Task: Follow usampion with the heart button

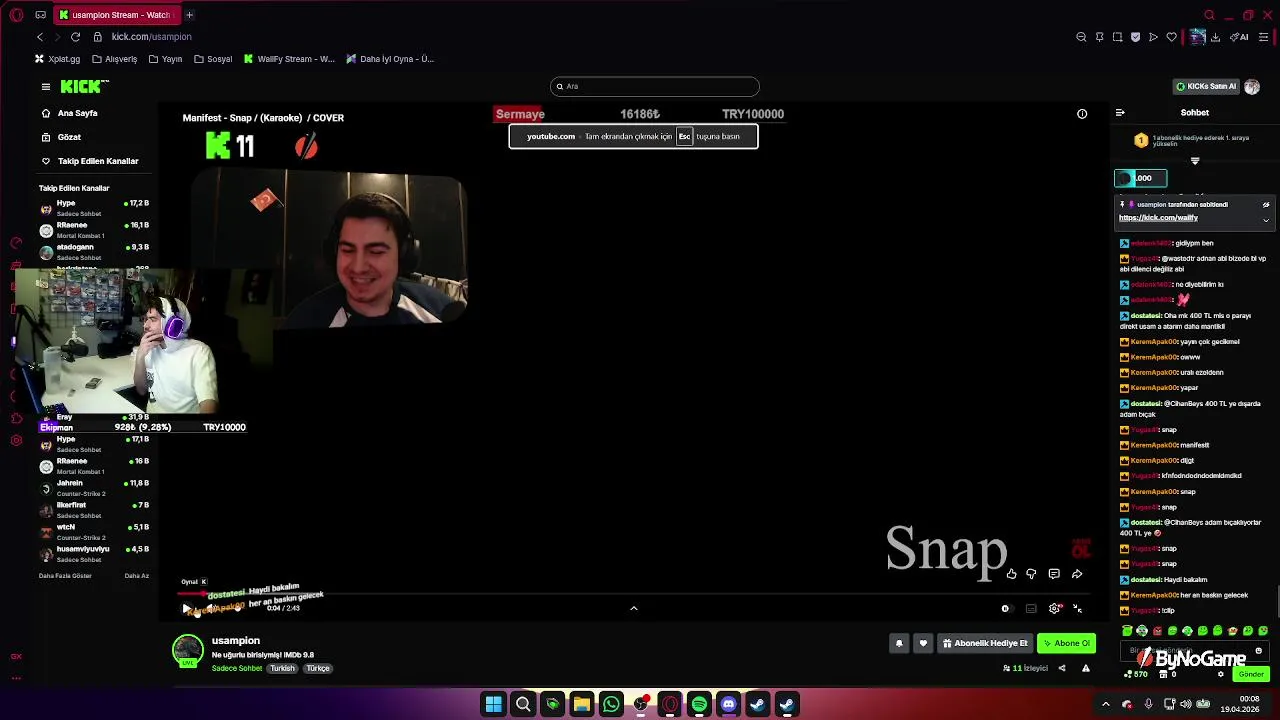Action: [x=923, y=643]
